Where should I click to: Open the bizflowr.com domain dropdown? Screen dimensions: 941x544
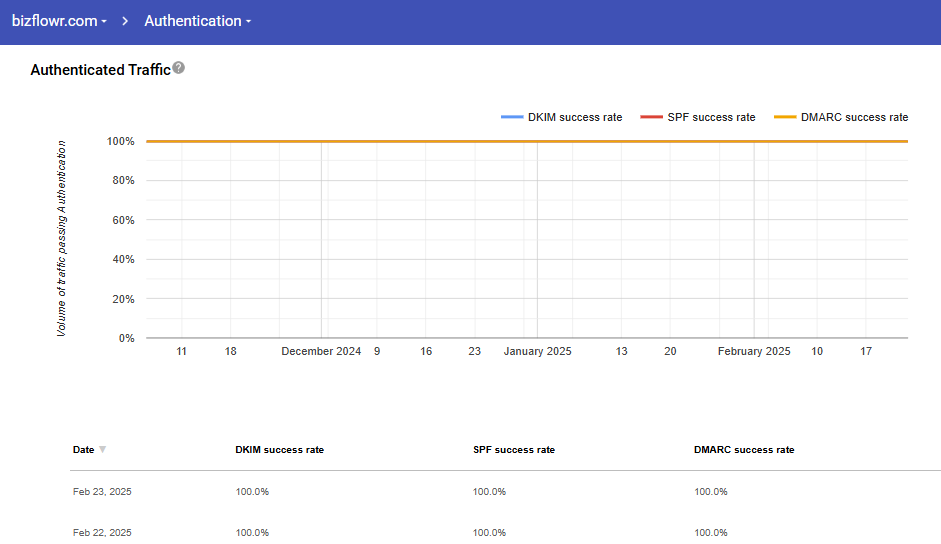[x=59, y=21]
